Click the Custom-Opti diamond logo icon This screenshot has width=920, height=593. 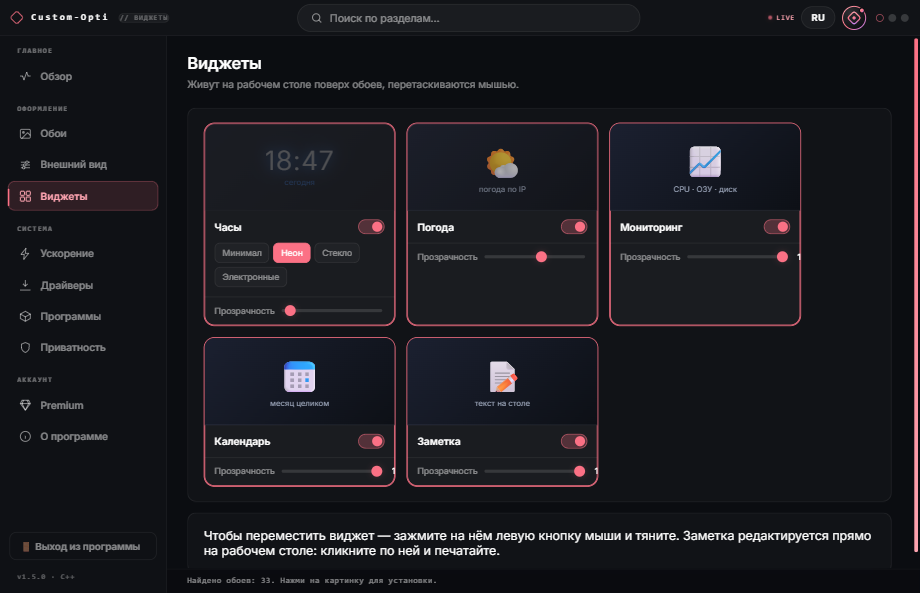pos(17,18)
